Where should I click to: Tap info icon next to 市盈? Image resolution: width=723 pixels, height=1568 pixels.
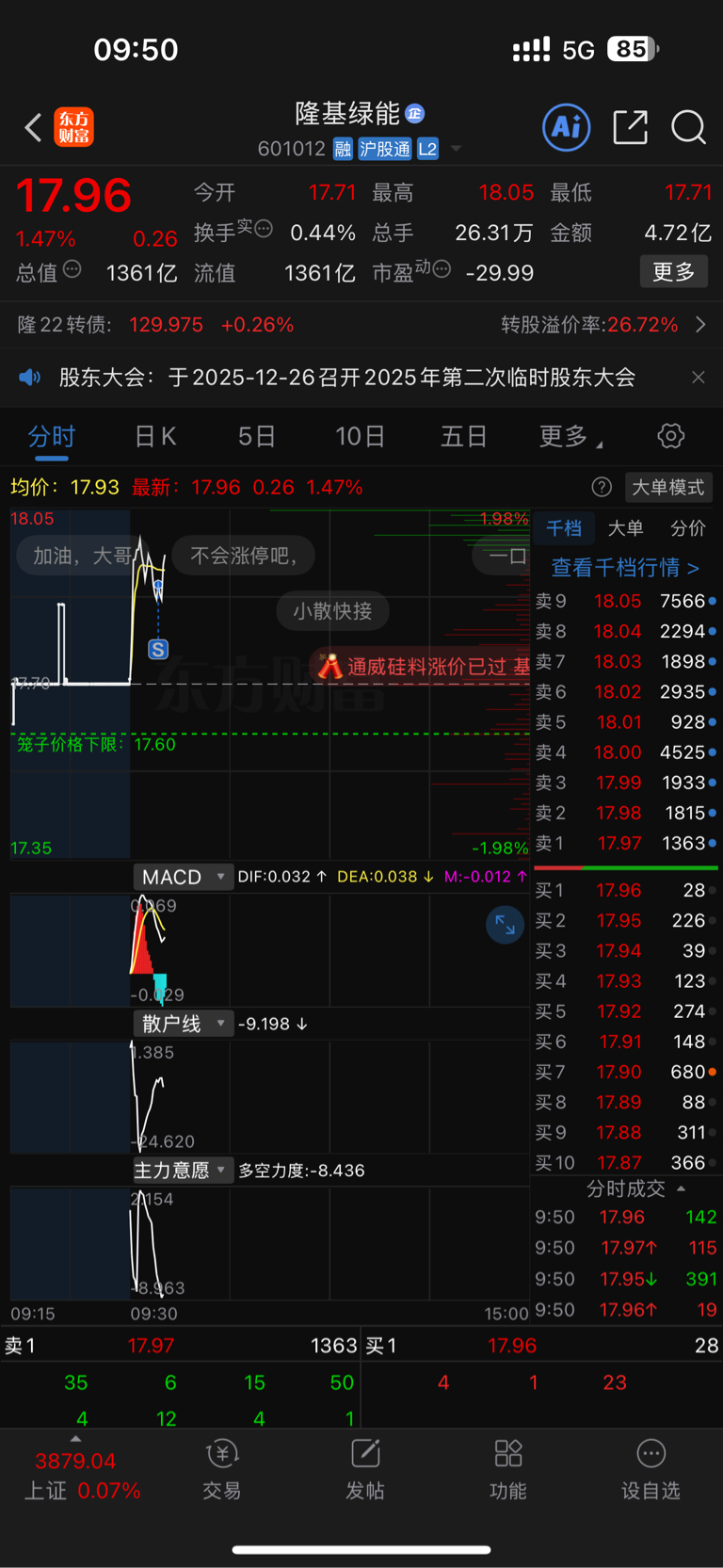442,269
